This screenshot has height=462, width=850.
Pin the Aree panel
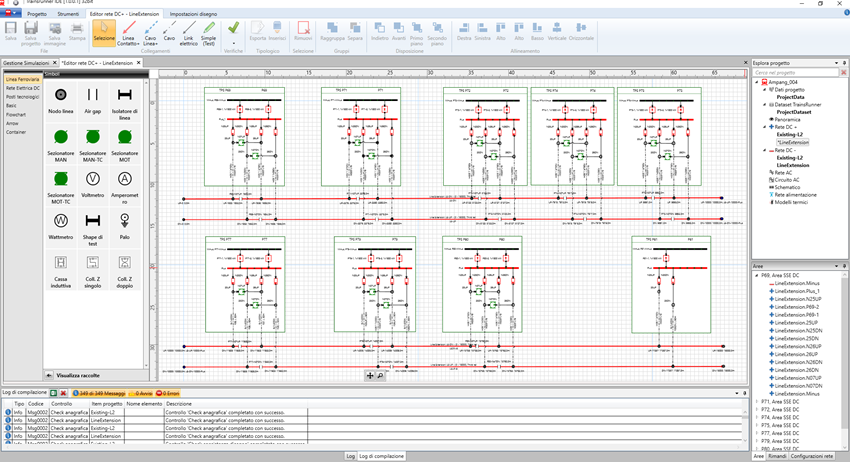pyautogui.click(x=844, y=266)
